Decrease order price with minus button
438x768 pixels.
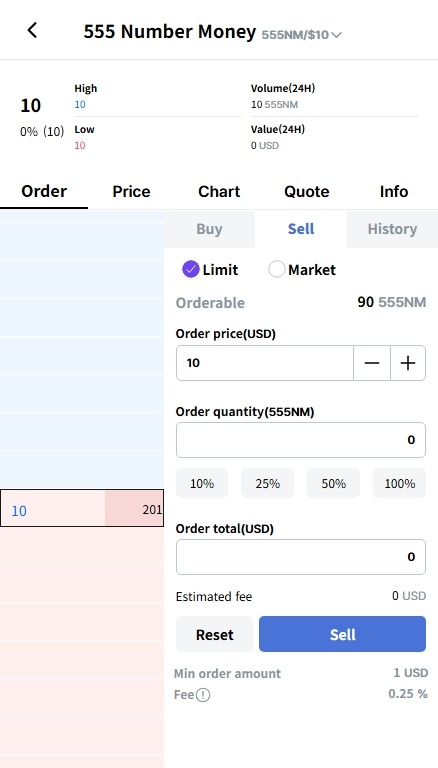[372, 363]
